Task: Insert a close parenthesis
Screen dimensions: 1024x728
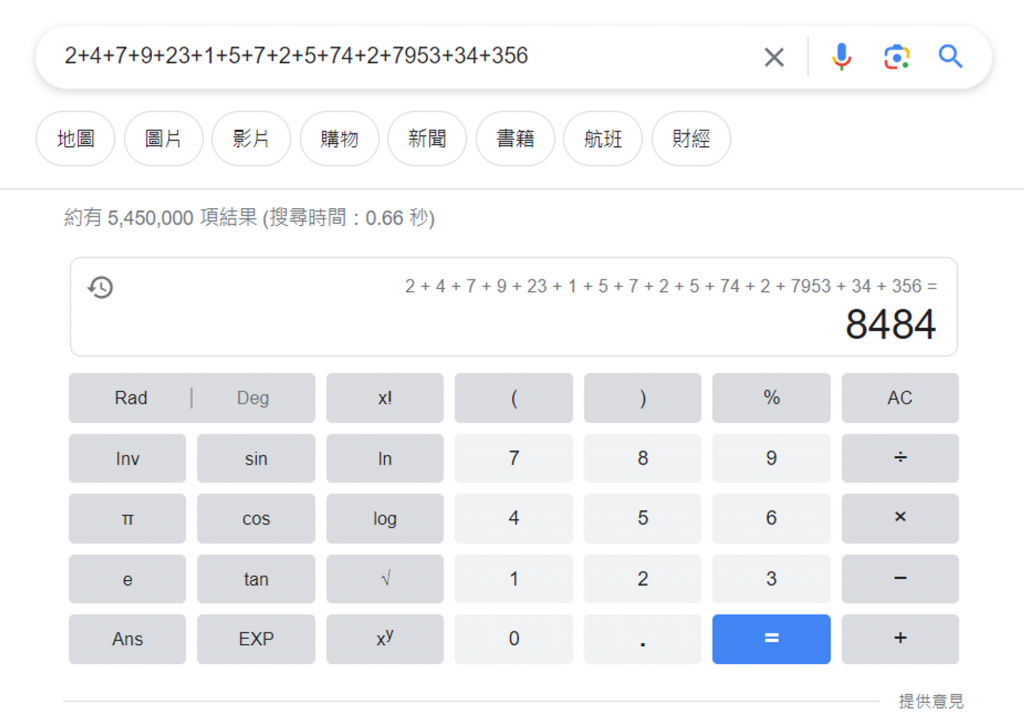Action: coord(643,398)
